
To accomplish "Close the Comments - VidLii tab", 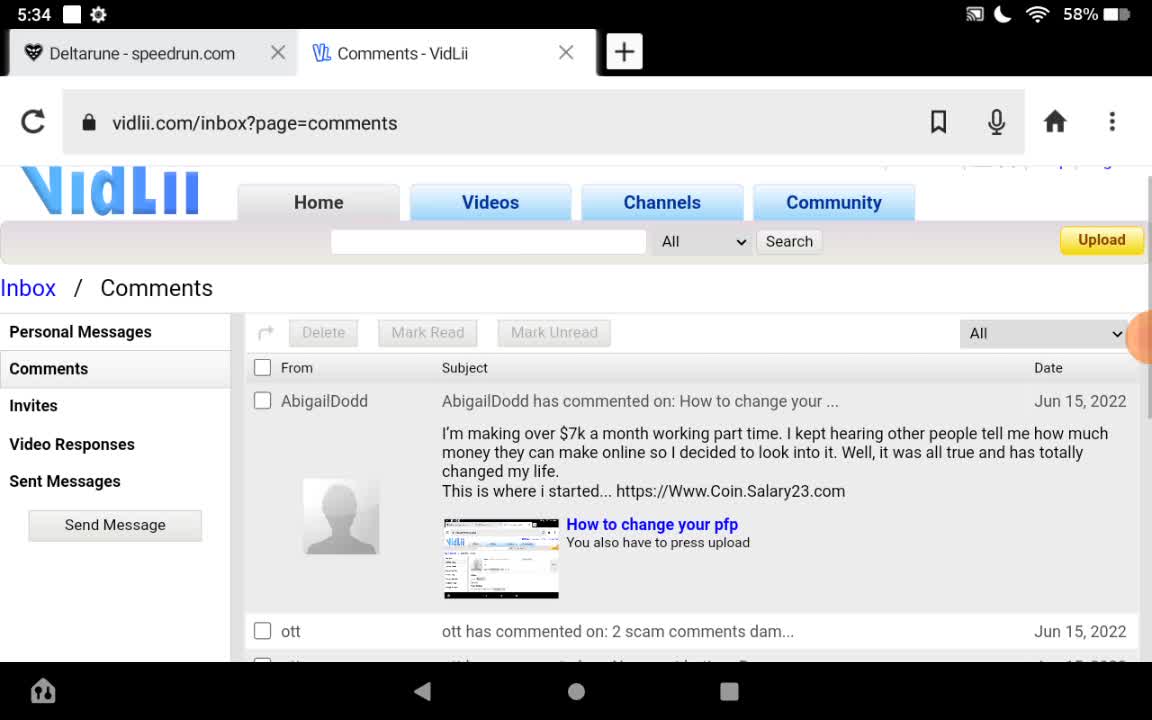I will 566,52.
